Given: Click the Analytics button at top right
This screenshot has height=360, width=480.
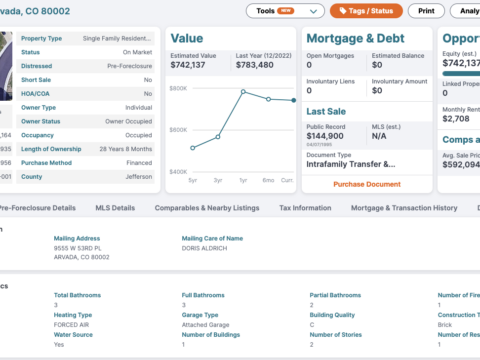Looking at the screenshot, I should pyautogui.click(x=465, y=11).
